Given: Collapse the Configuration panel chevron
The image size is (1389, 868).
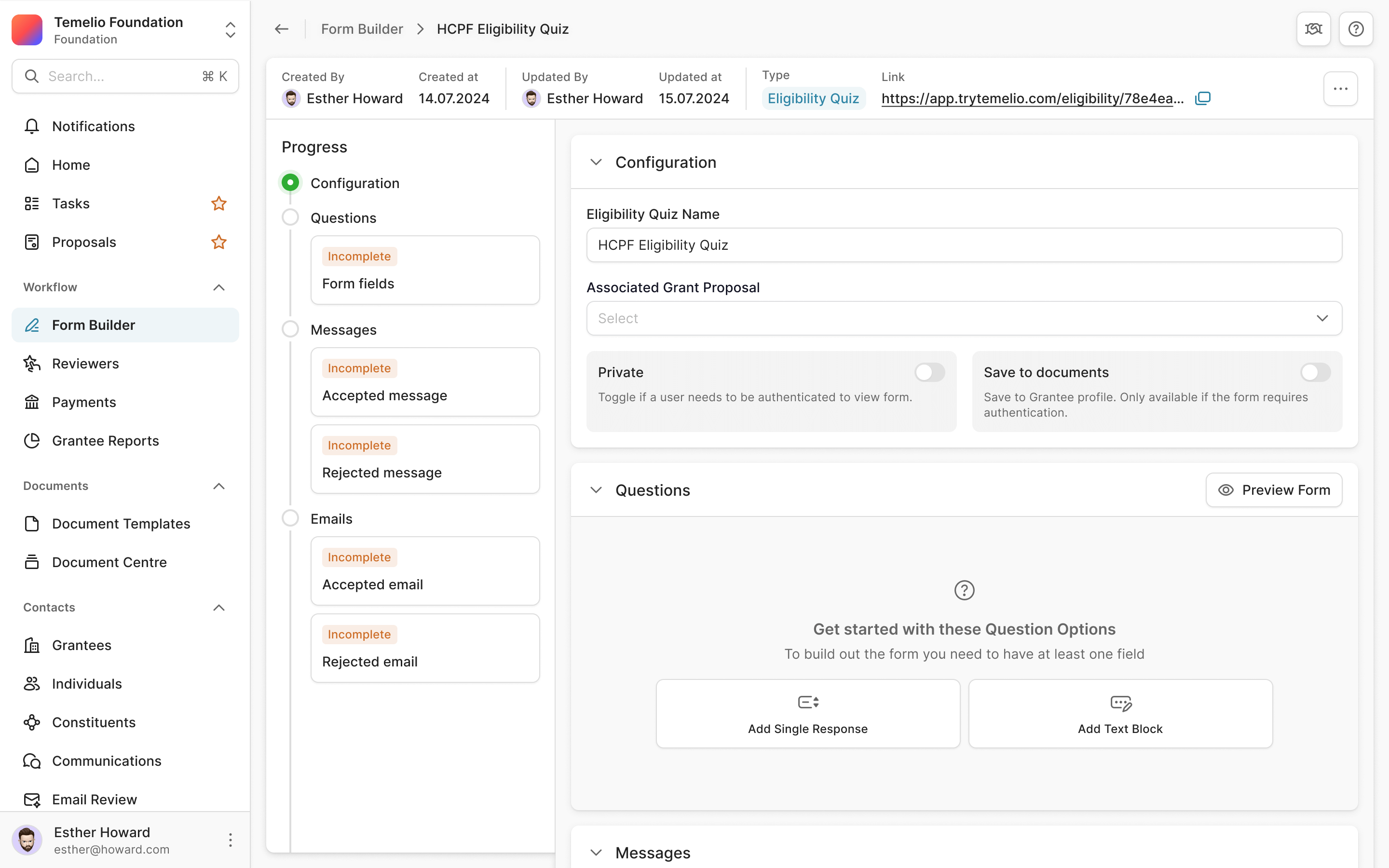Looking at the screenshot, I should coord(596,163).
